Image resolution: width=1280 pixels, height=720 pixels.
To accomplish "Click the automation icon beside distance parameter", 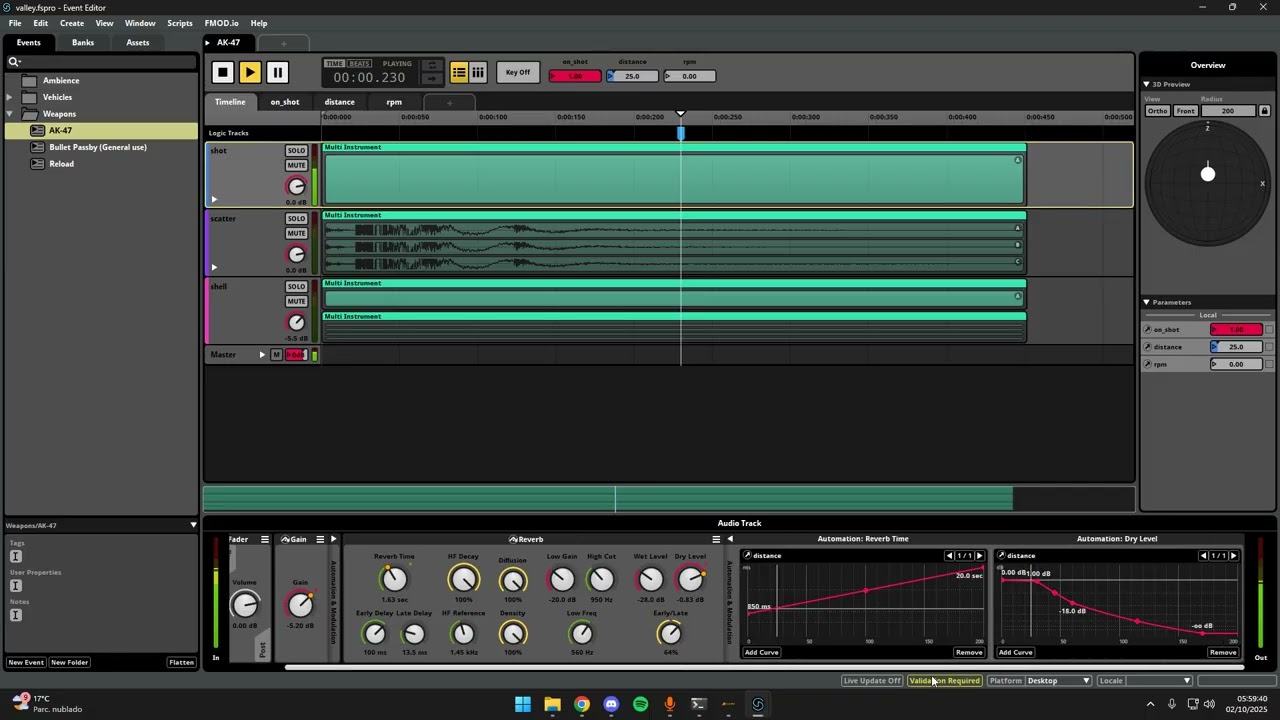I will click(x=1148, y=347).
